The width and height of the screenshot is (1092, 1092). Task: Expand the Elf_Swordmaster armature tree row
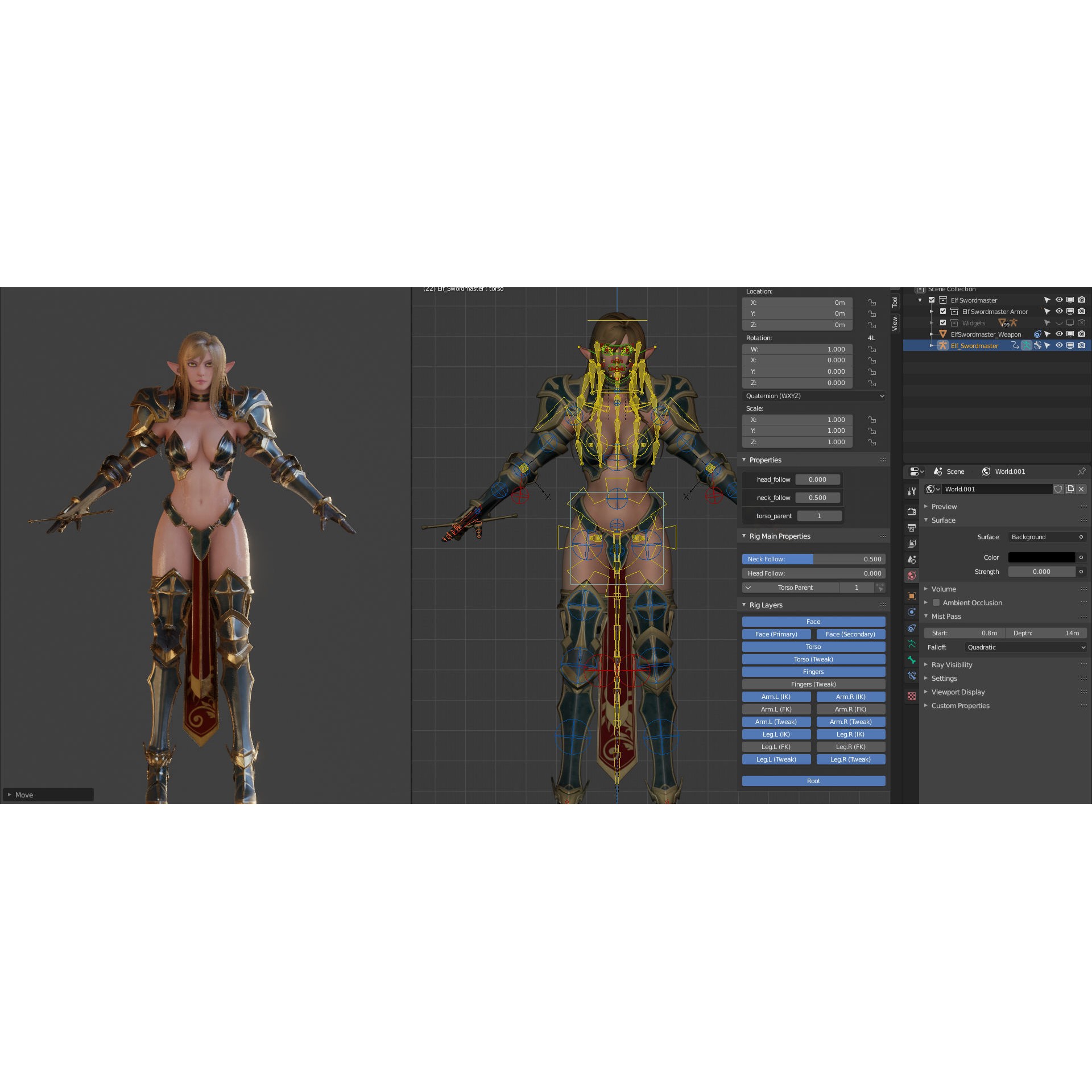[932, 345]
